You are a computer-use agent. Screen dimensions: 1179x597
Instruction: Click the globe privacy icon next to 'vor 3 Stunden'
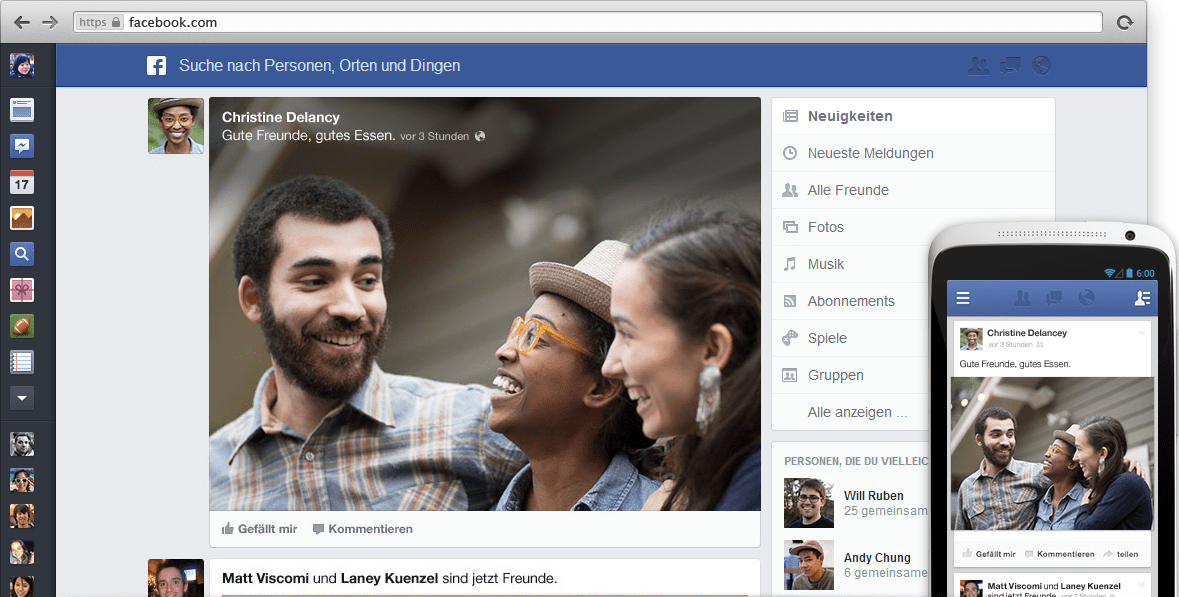pyautogui.click(x=480, y=136)
